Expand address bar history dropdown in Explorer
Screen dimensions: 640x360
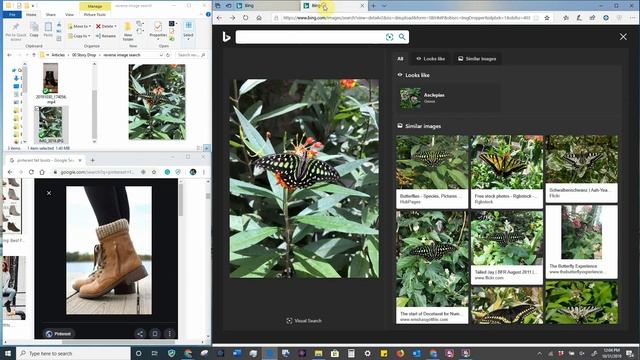point(161,55)
